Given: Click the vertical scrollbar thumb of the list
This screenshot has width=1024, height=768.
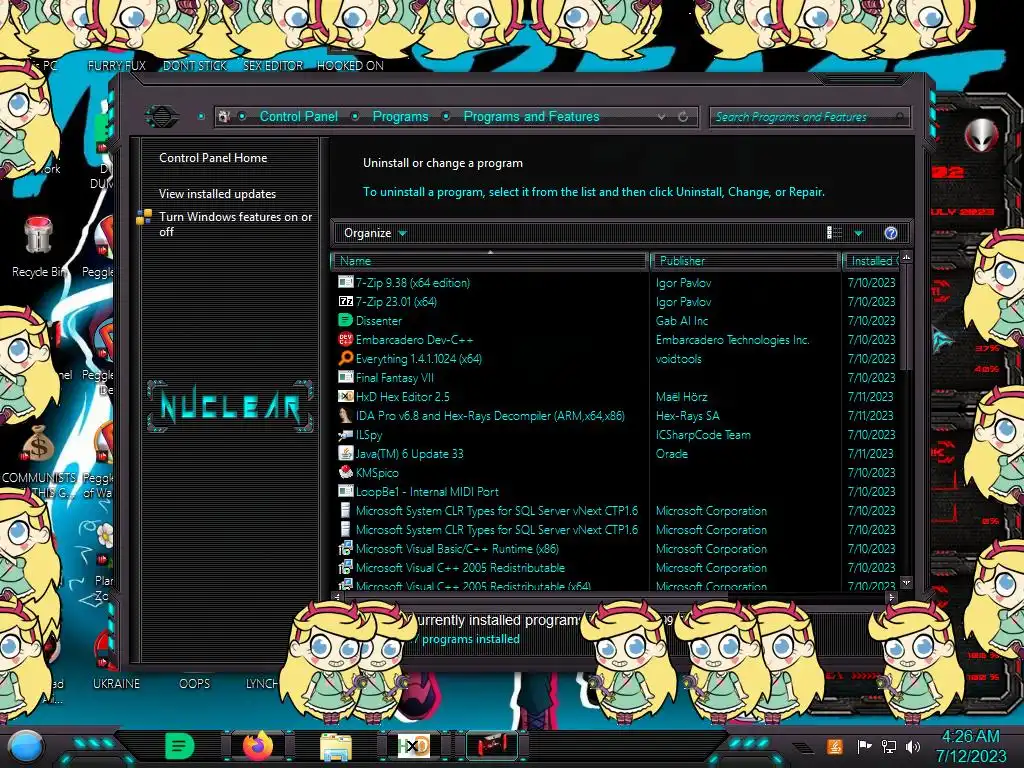Looking at the screenshot, I should click(x=906, y=318).
